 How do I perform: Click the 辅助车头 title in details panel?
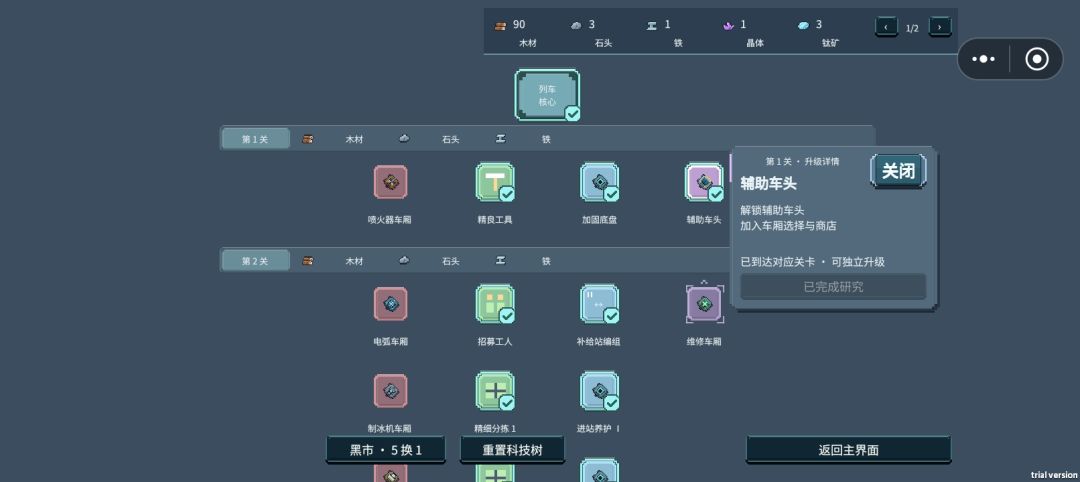point(768,184)
